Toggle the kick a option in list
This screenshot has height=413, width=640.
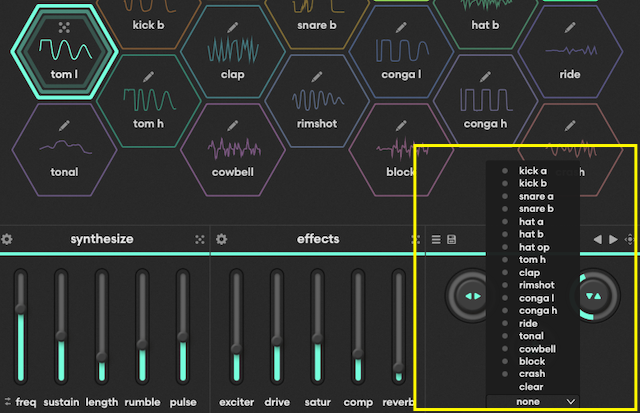(x=532, y=171)
